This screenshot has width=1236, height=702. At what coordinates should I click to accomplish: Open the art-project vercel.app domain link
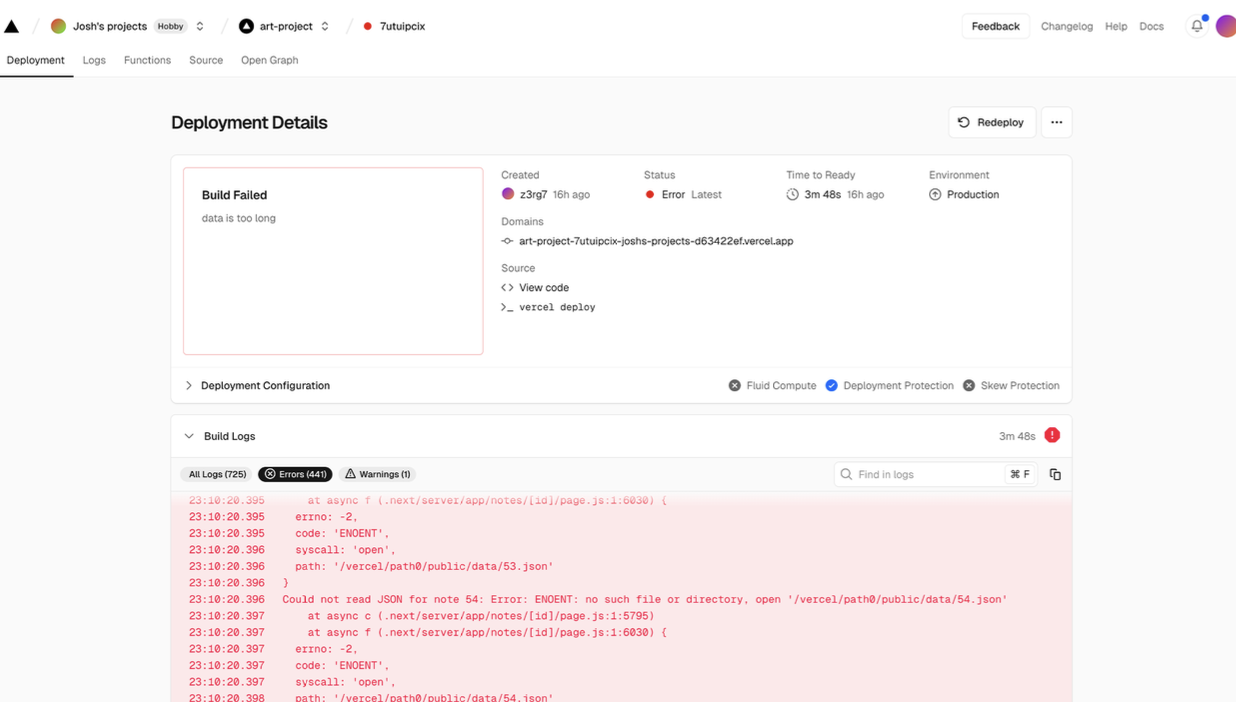656,241
